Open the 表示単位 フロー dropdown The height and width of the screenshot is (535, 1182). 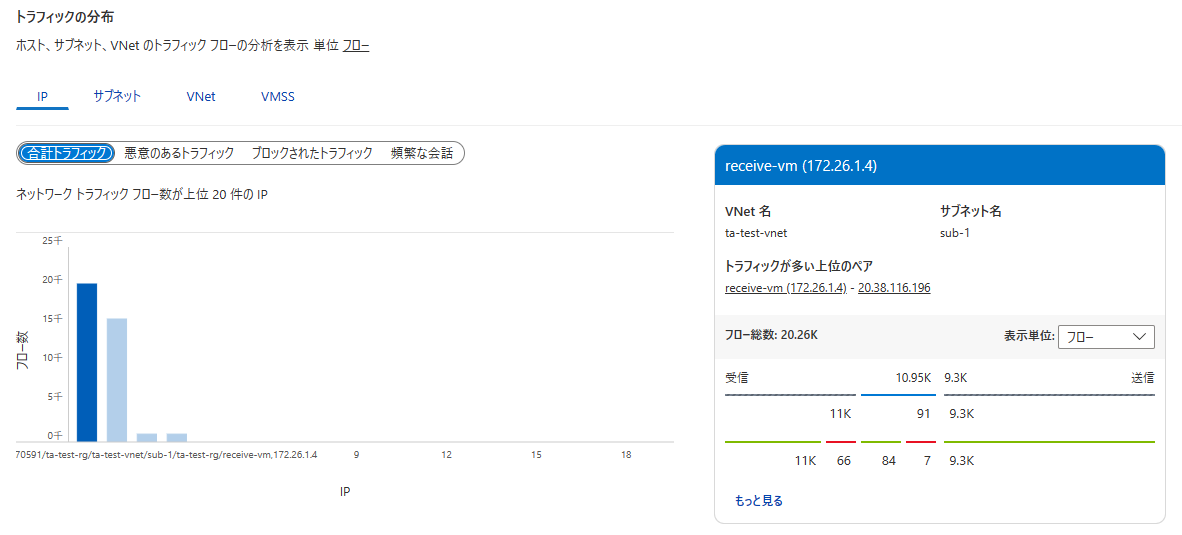click(1106, 337)
